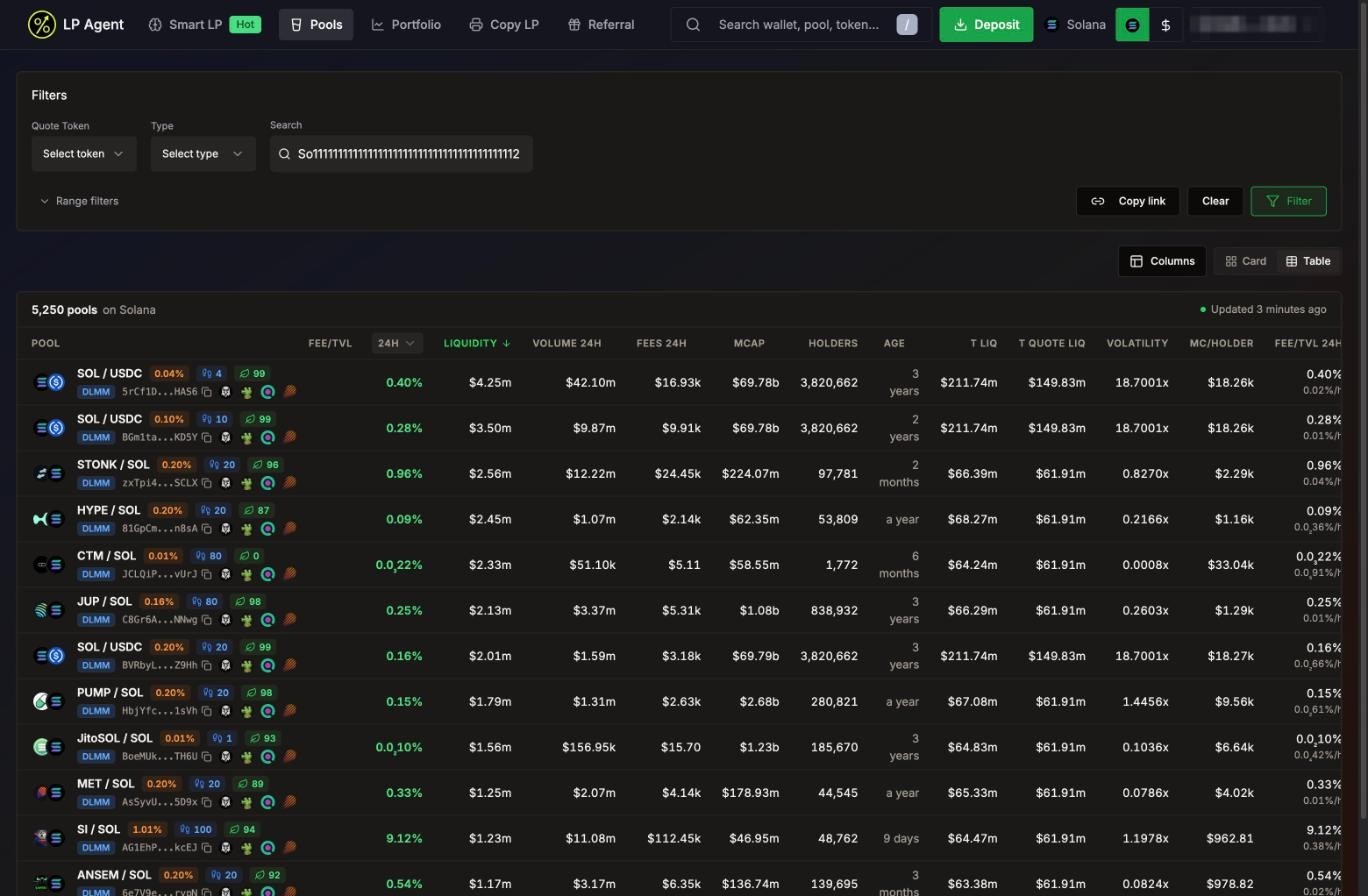The height and width of the screenshot is (896, 1368).
Task: Click the Holders column header
Action: [833, 343]
